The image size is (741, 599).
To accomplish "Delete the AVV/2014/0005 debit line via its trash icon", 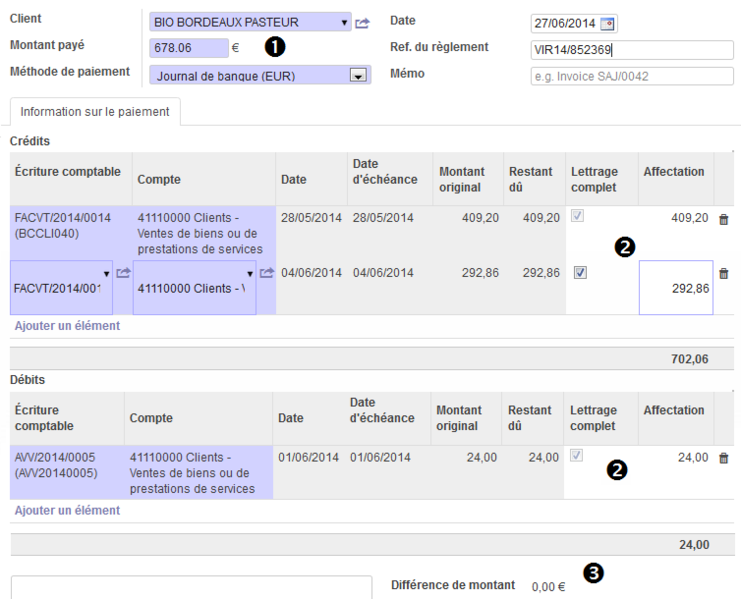I will coord(724,458).
